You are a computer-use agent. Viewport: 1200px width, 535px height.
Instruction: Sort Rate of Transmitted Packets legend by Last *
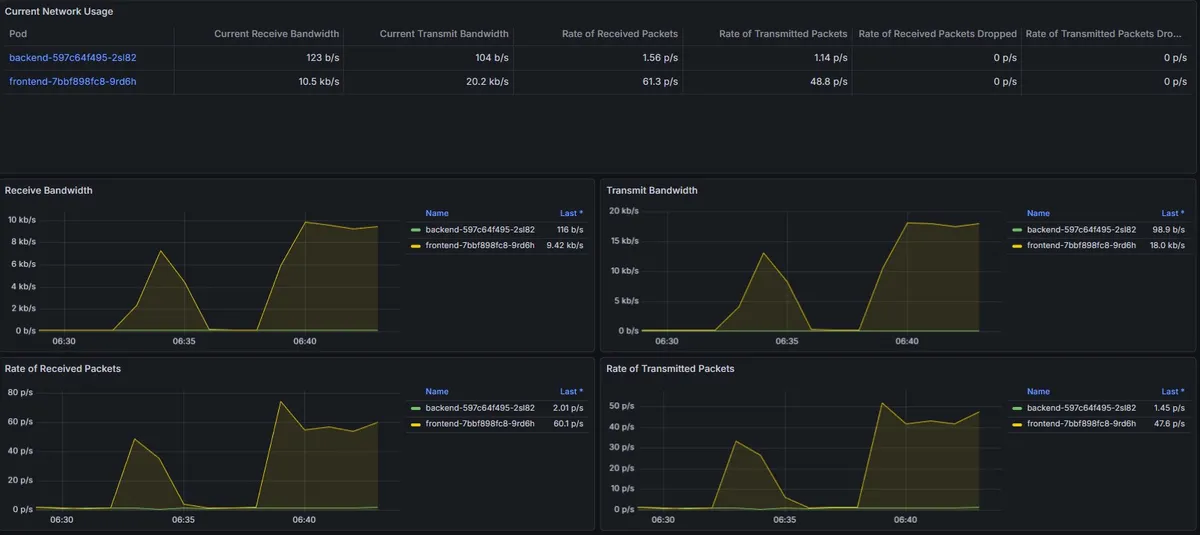[x=1172, y=392]
